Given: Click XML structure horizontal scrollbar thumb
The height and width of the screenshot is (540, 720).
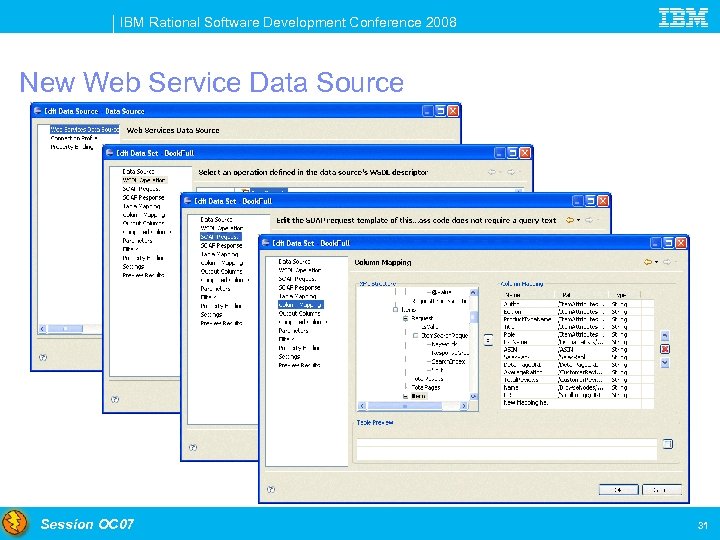Looking at the screenshot, I should click(405, 406).
